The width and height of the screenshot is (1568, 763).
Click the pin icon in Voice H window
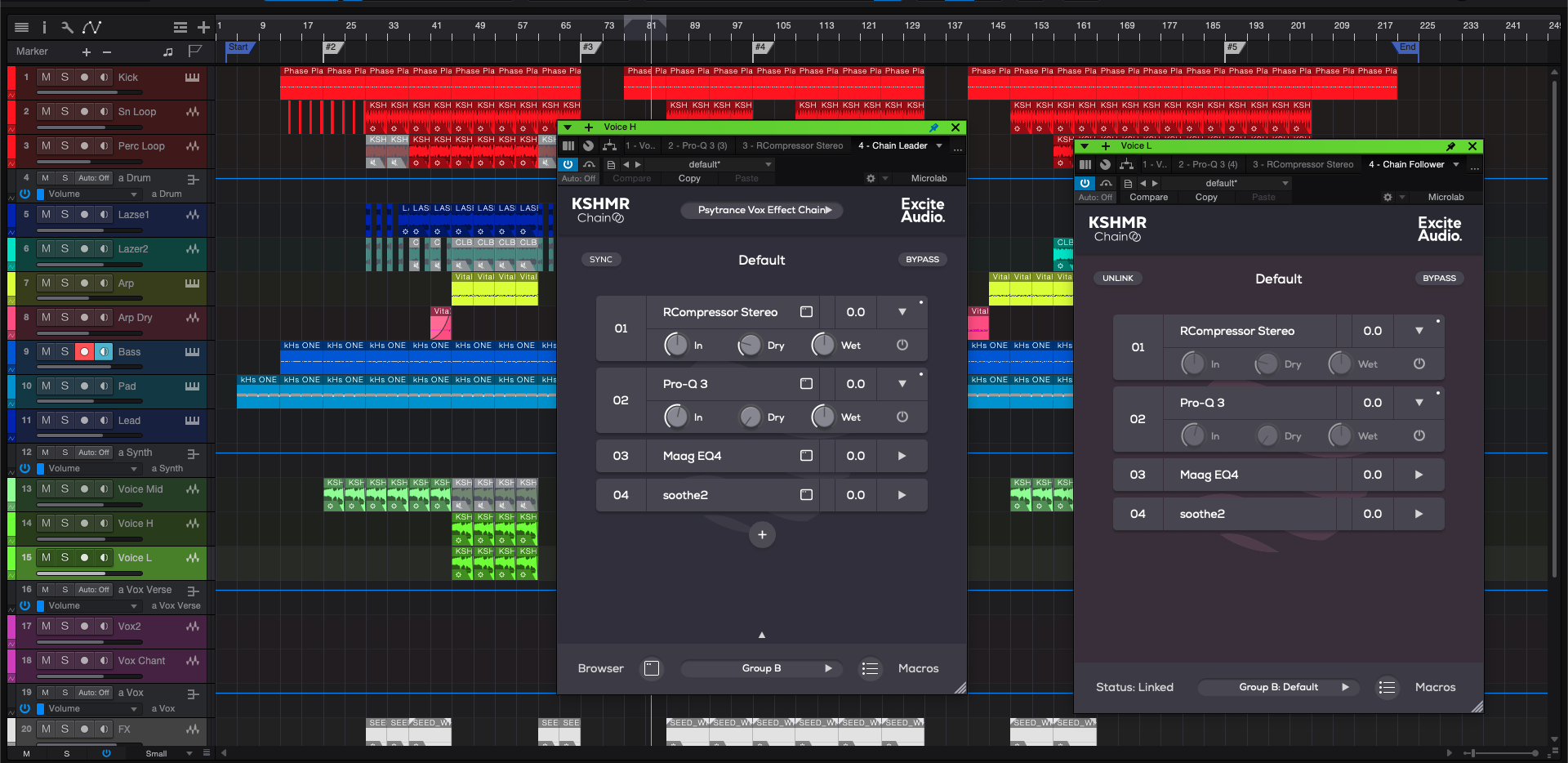[934, 127]
